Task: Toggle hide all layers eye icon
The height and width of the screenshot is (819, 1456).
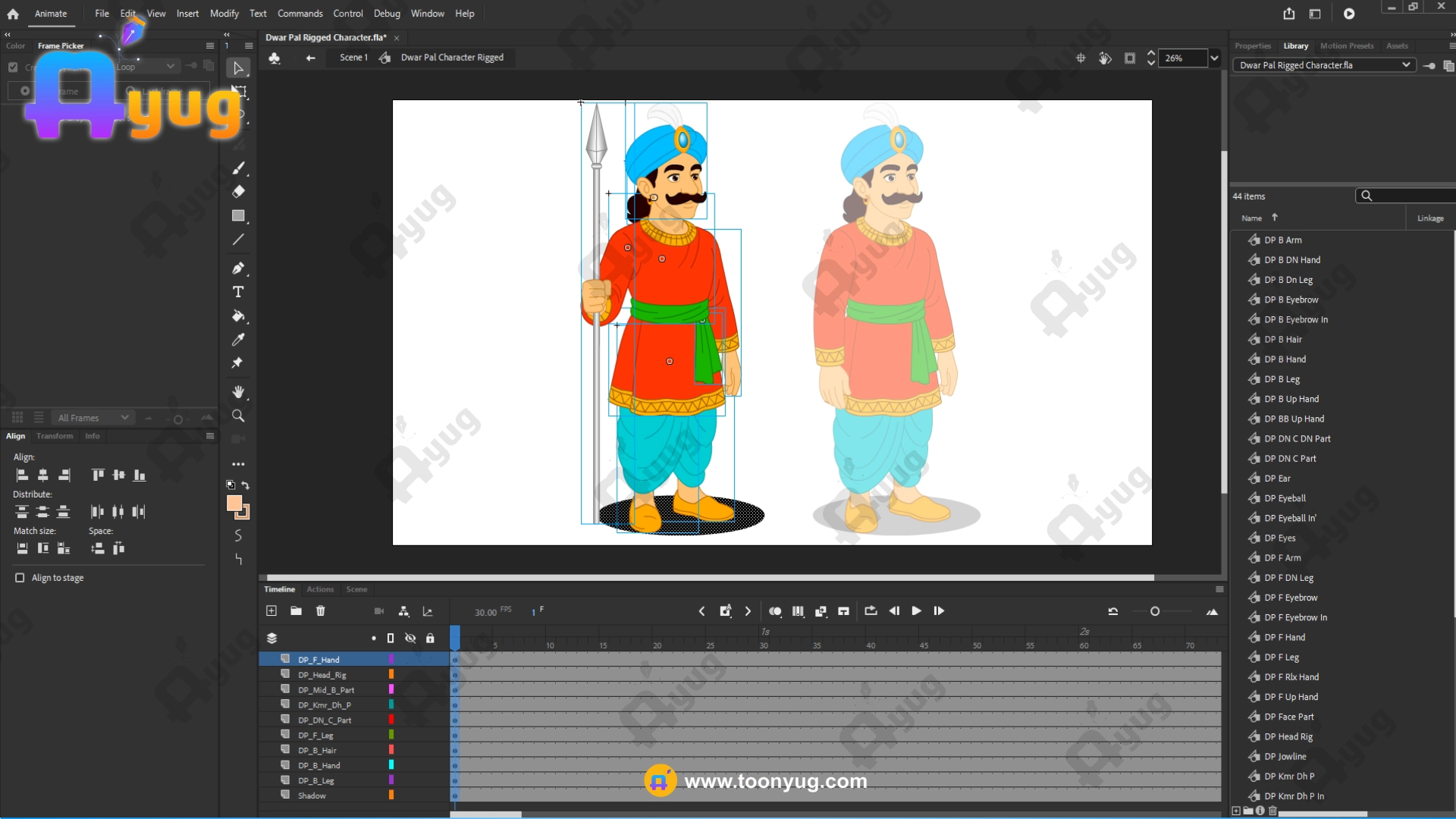Action: [x=410, y=639]
